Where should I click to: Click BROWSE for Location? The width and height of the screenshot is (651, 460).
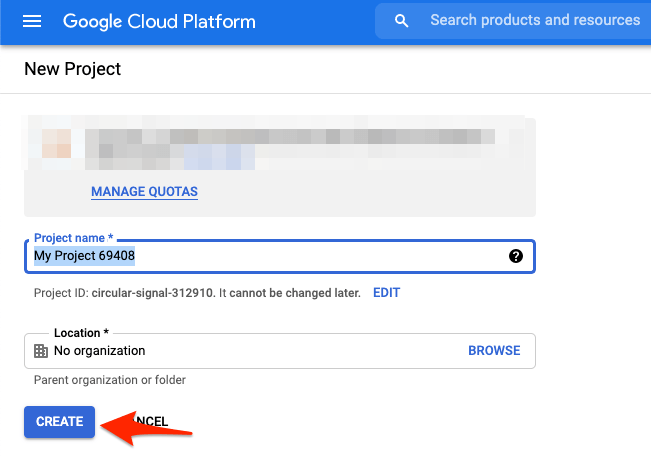coord(494,350)
